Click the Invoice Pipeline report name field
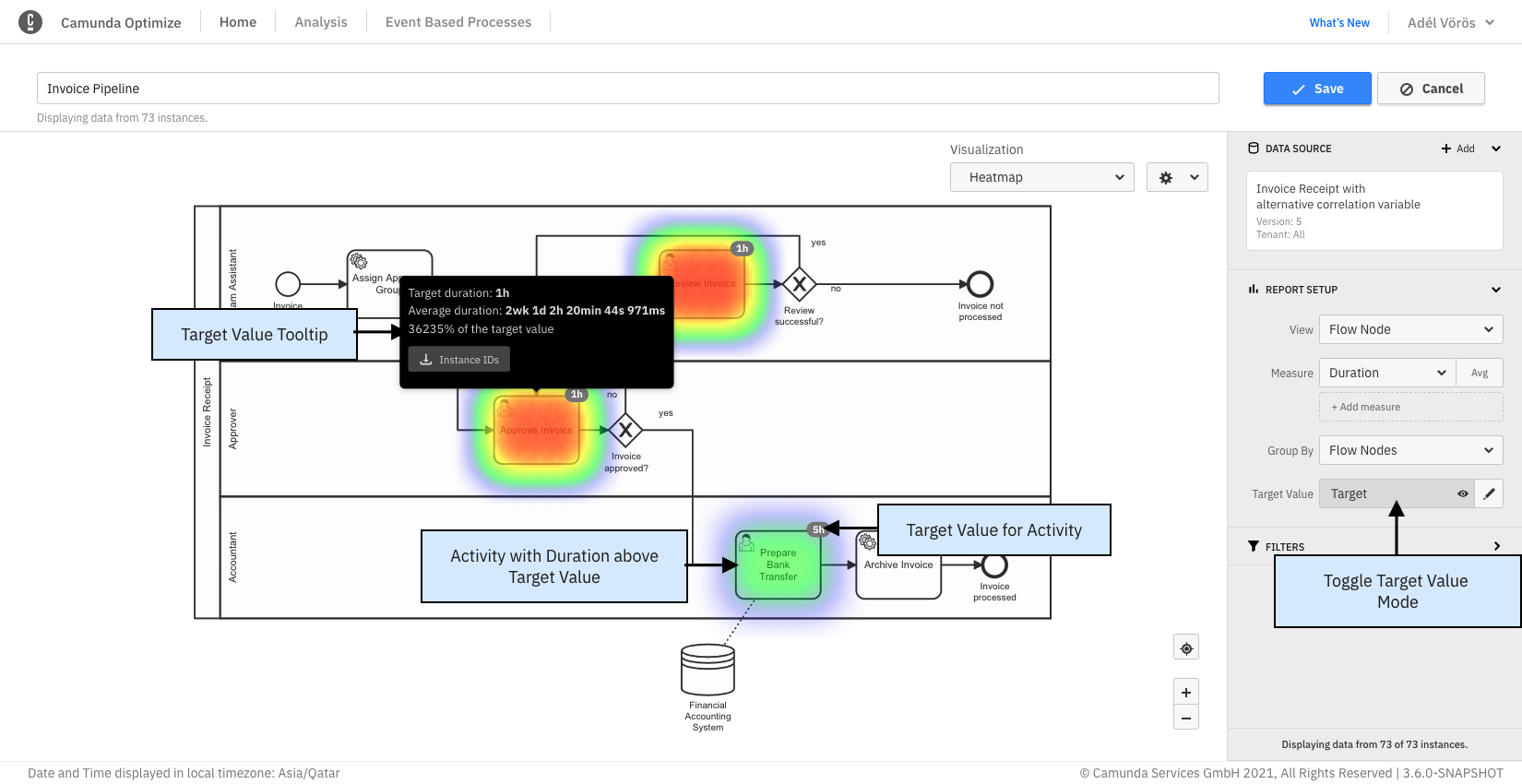This screenshot has width=1522, height=784. click(627, 89)
